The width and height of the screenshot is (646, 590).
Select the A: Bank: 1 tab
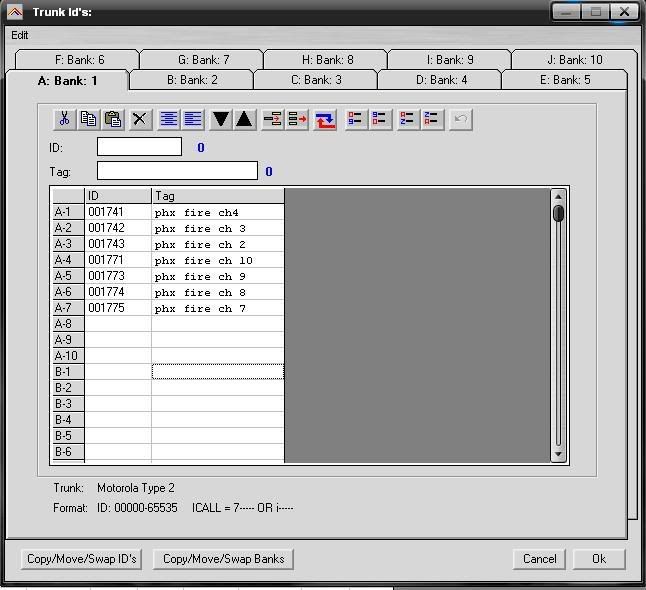pyautogui.click(x=68, y=81)
